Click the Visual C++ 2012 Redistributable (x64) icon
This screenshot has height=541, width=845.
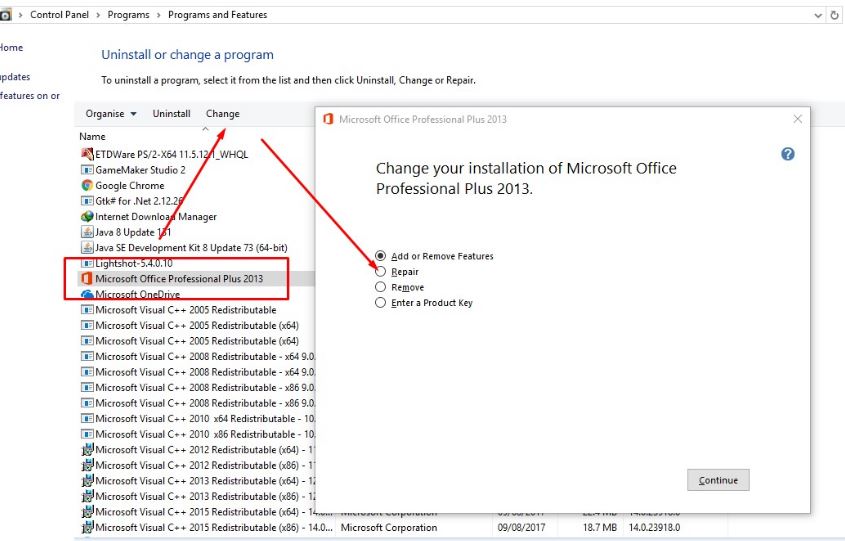(87, 449)
